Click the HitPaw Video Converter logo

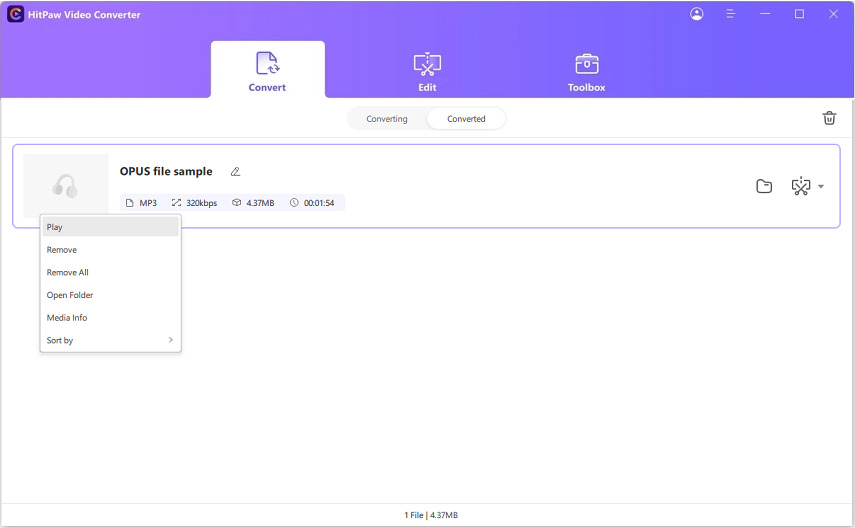pos(15,14)
